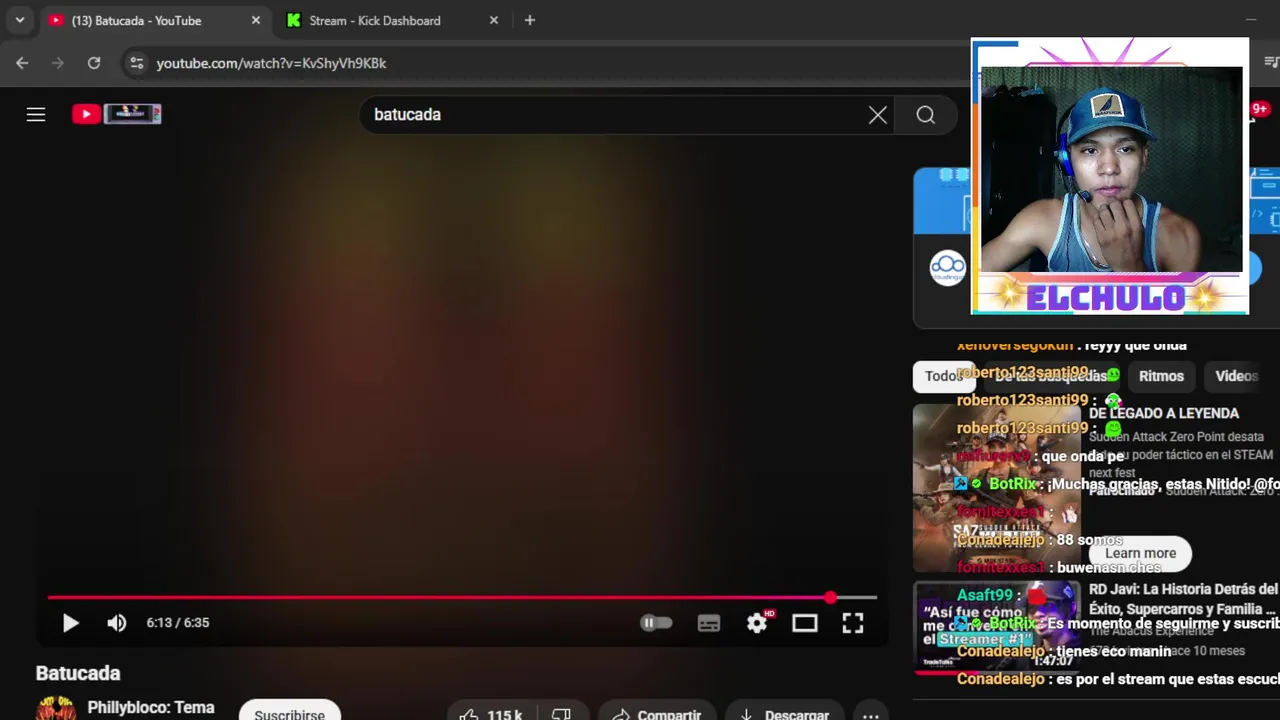This screenshot has width=1280, height=720.
Task: Enter fullscreen from the player
Action: tap(853, 623)
